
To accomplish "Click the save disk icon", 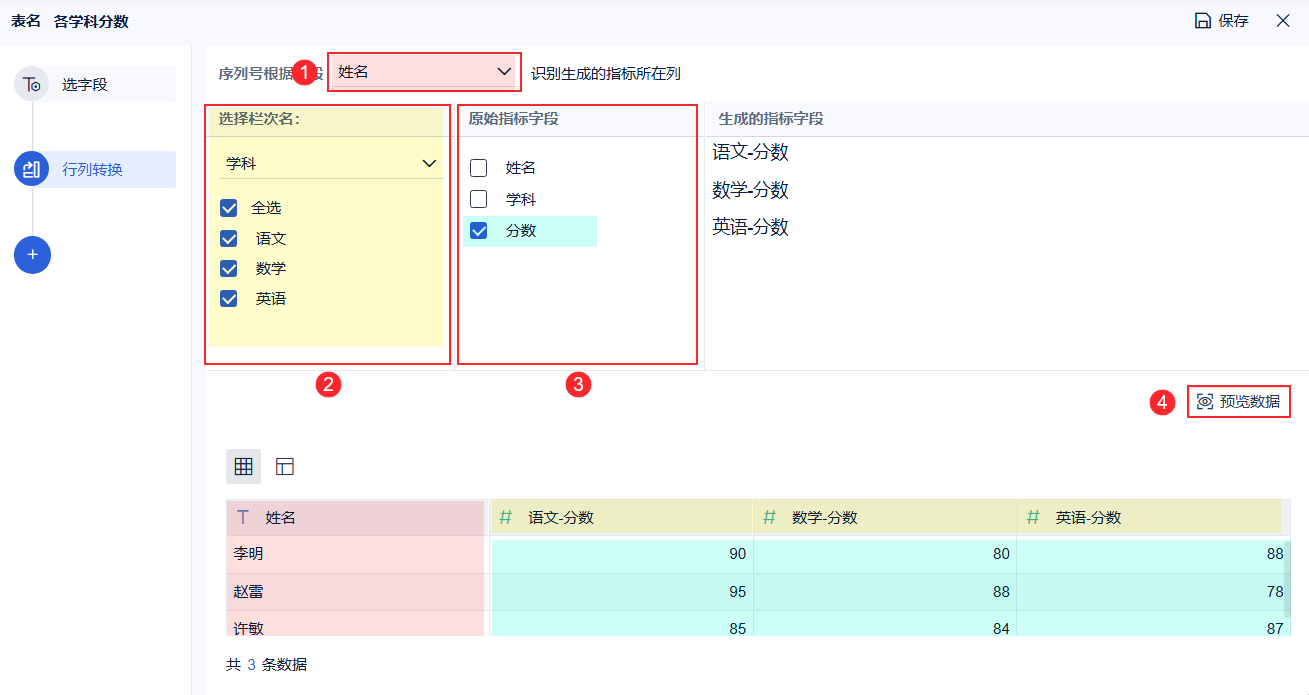I will 1203,21.
